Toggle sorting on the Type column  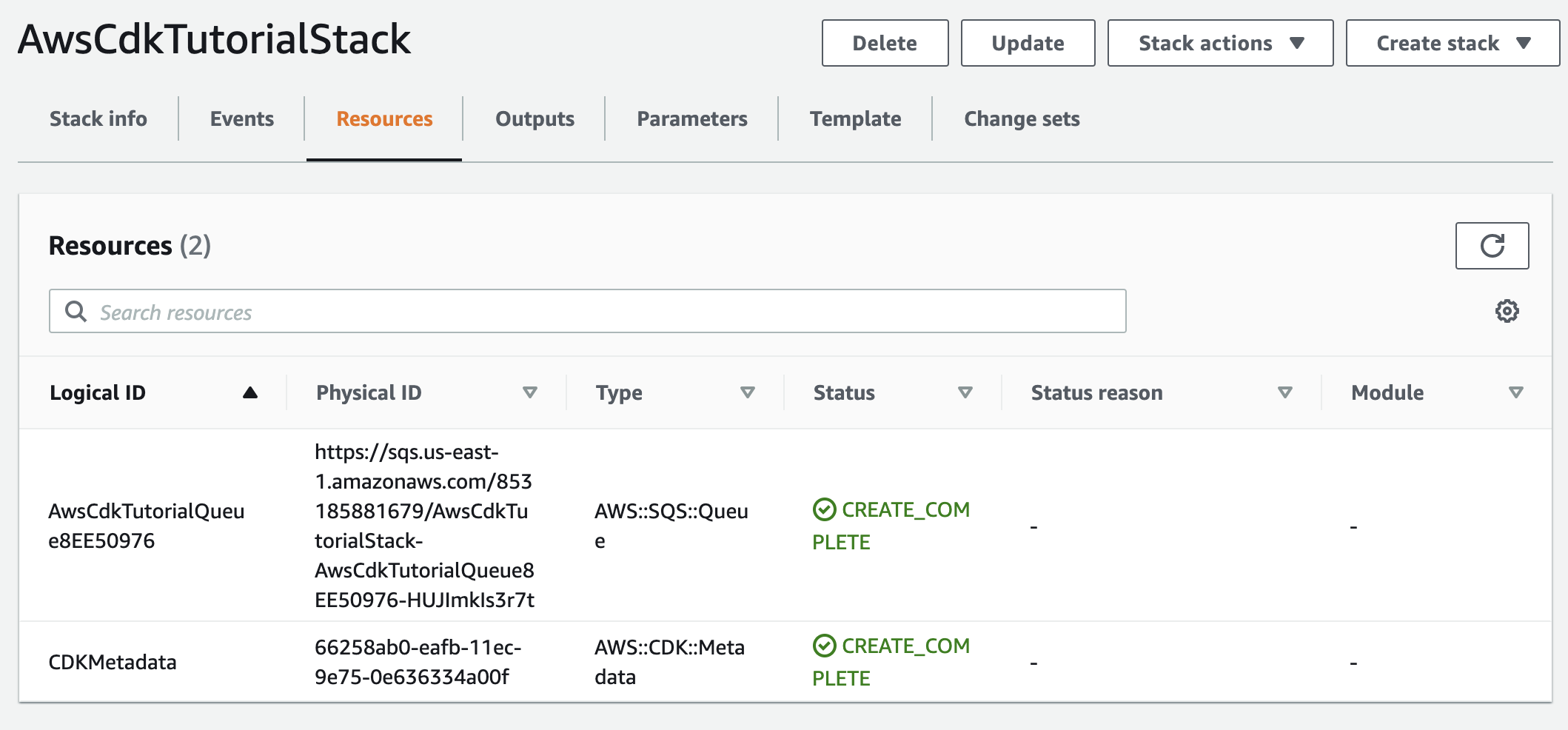747,392
